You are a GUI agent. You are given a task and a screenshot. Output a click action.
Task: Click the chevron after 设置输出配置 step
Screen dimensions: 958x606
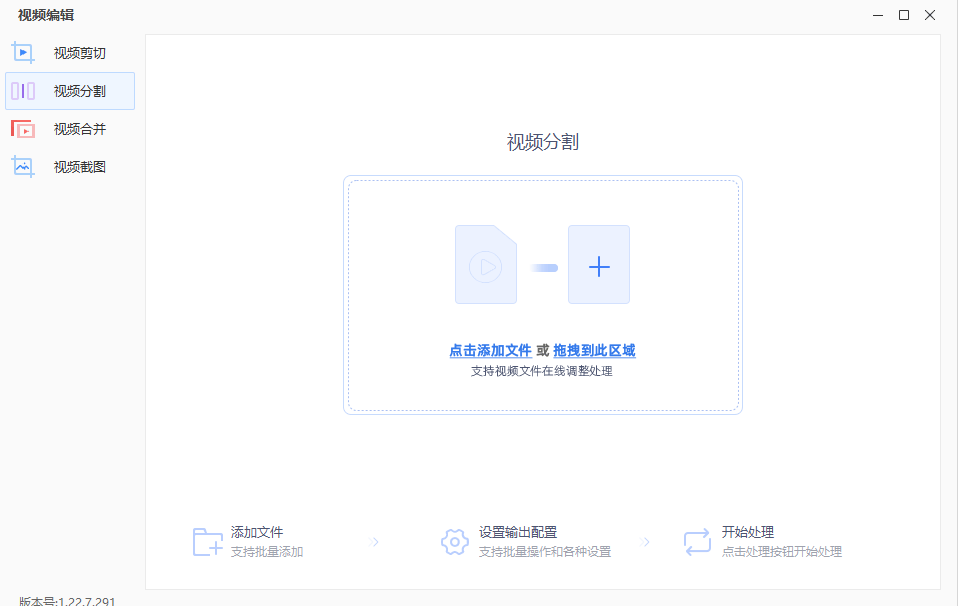click(x=647, y=541)
